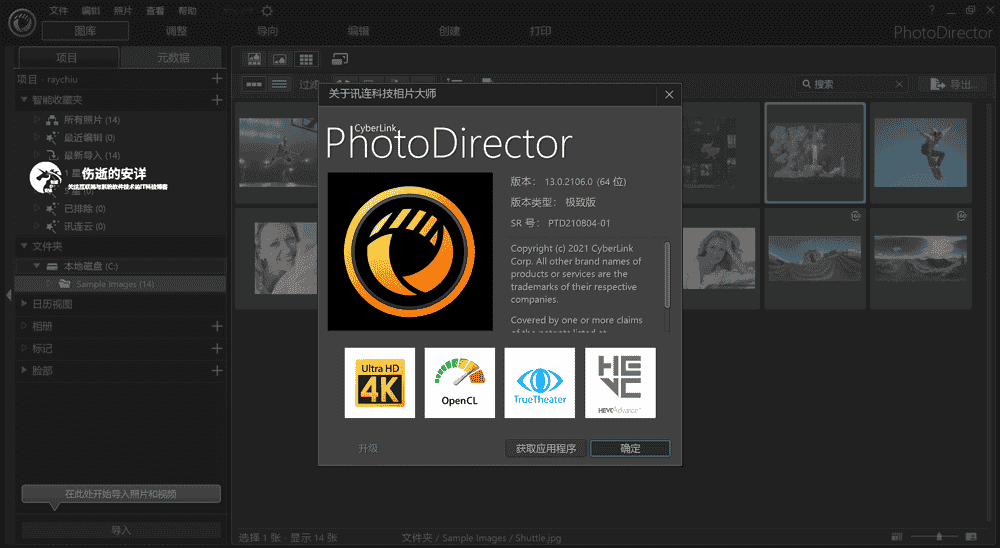Click the 升级 upgrade link
This screenshot has height=548, width=1000.
click(x=368, y=448)
